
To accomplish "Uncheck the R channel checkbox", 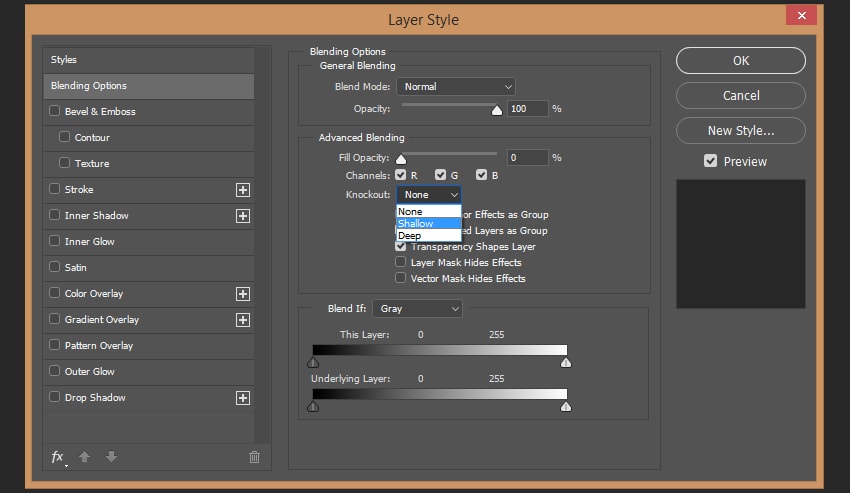I will click(401, 175).
